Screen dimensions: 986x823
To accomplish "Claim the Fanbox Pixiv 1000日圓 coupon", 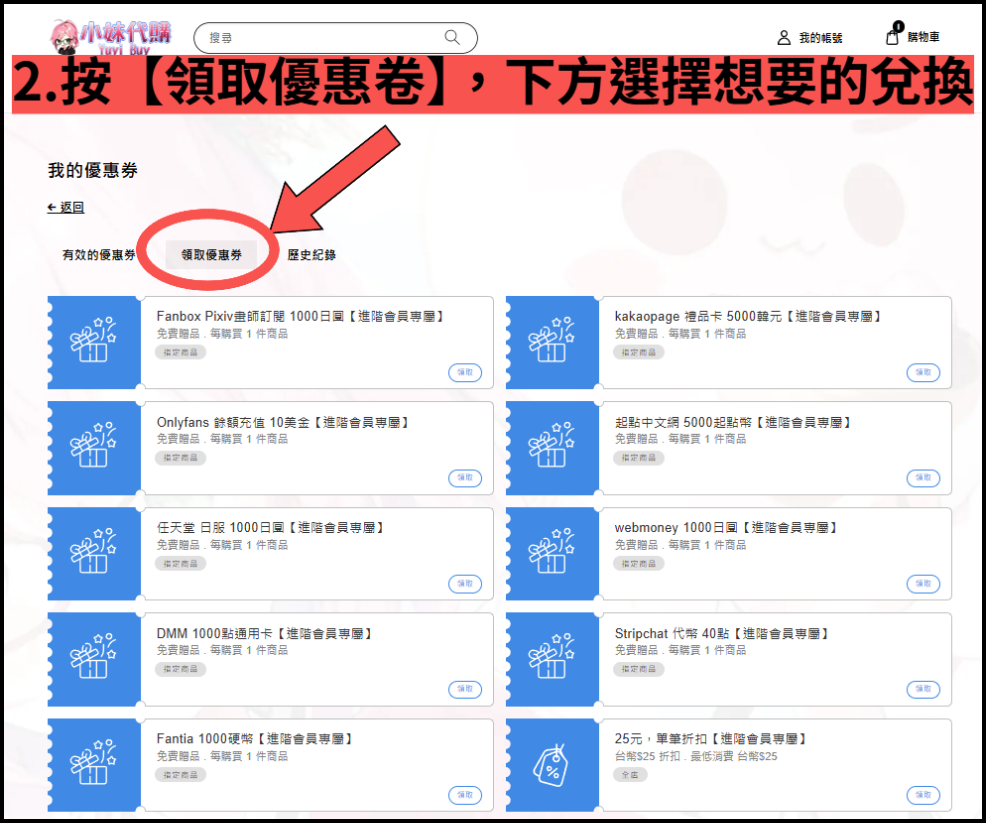I will tap(465, 373).
